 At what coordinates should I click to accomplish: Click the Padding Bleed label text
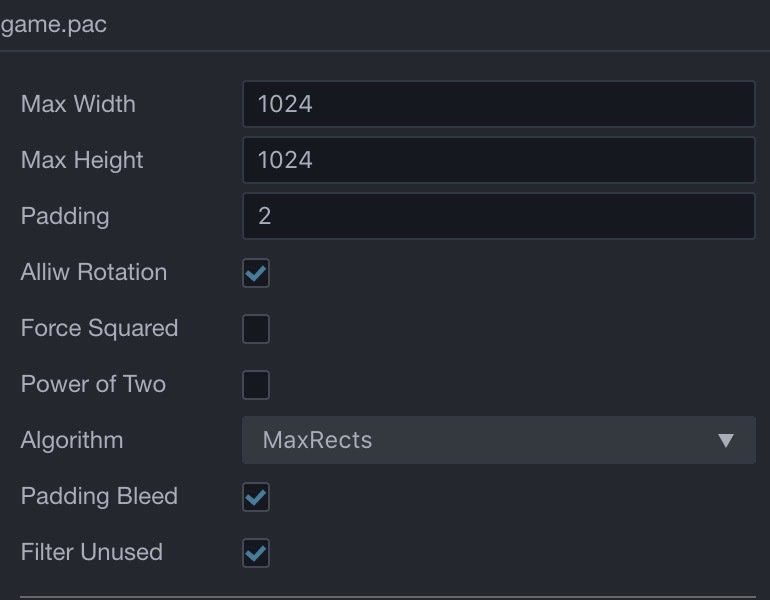click(99, 496)
